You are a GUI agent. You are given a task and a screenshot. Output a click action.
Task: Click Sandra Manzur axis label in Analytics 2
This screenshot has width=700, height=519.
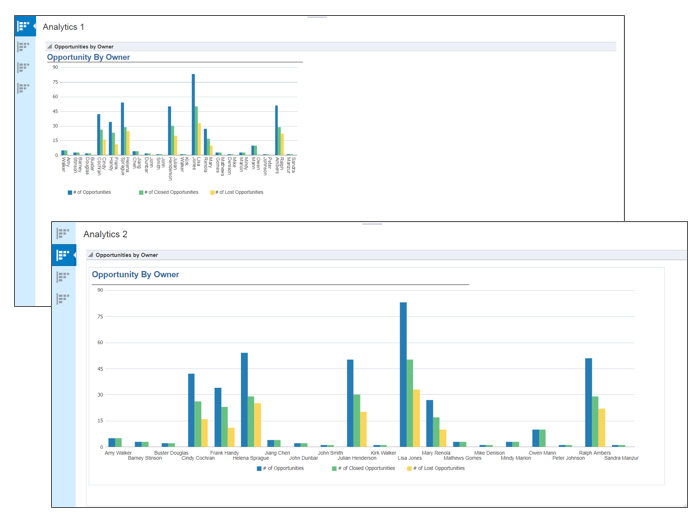tap(621, 458)
